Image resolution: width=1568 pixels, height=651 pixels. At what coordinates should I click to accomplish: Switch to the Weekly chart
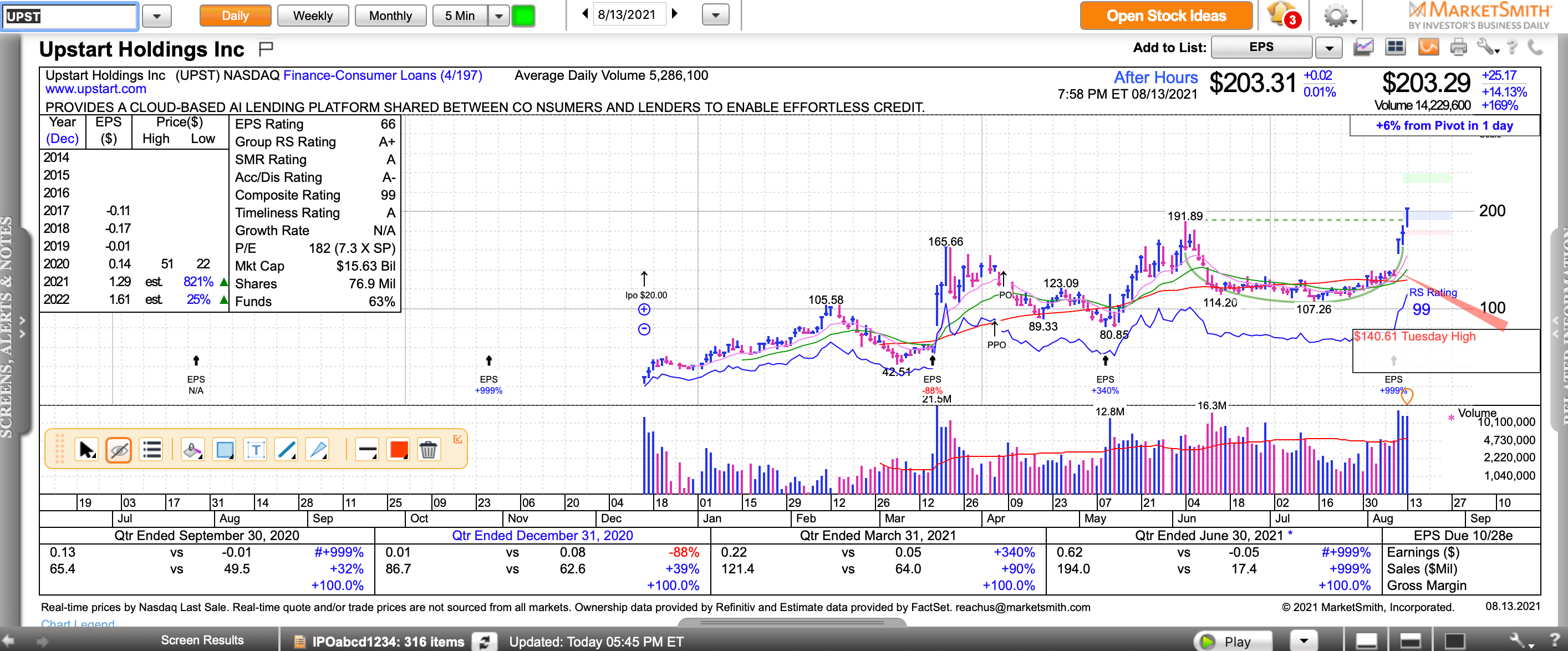pos(313,15)
